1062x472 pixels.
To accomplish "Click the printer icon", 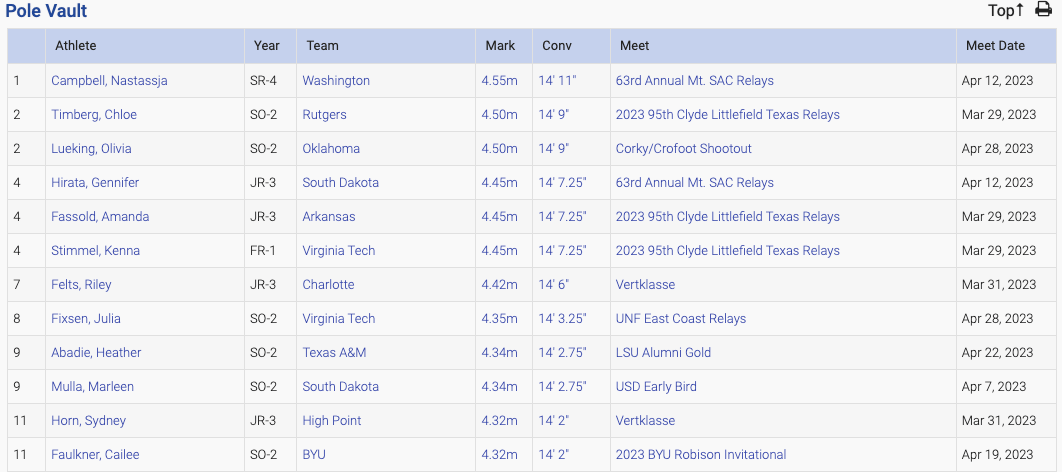I will (x=1043, y=10).
